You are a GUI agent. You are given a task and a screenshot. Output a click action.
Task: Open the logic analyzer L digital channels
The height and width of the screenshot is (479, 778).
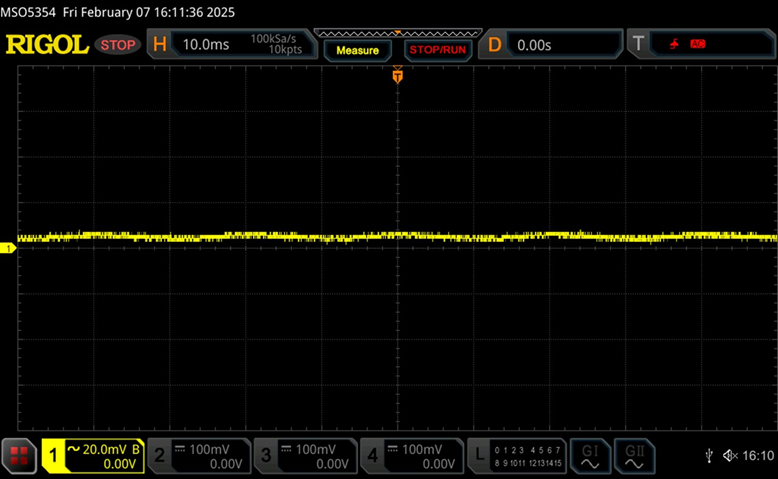[x=519, y=456]
